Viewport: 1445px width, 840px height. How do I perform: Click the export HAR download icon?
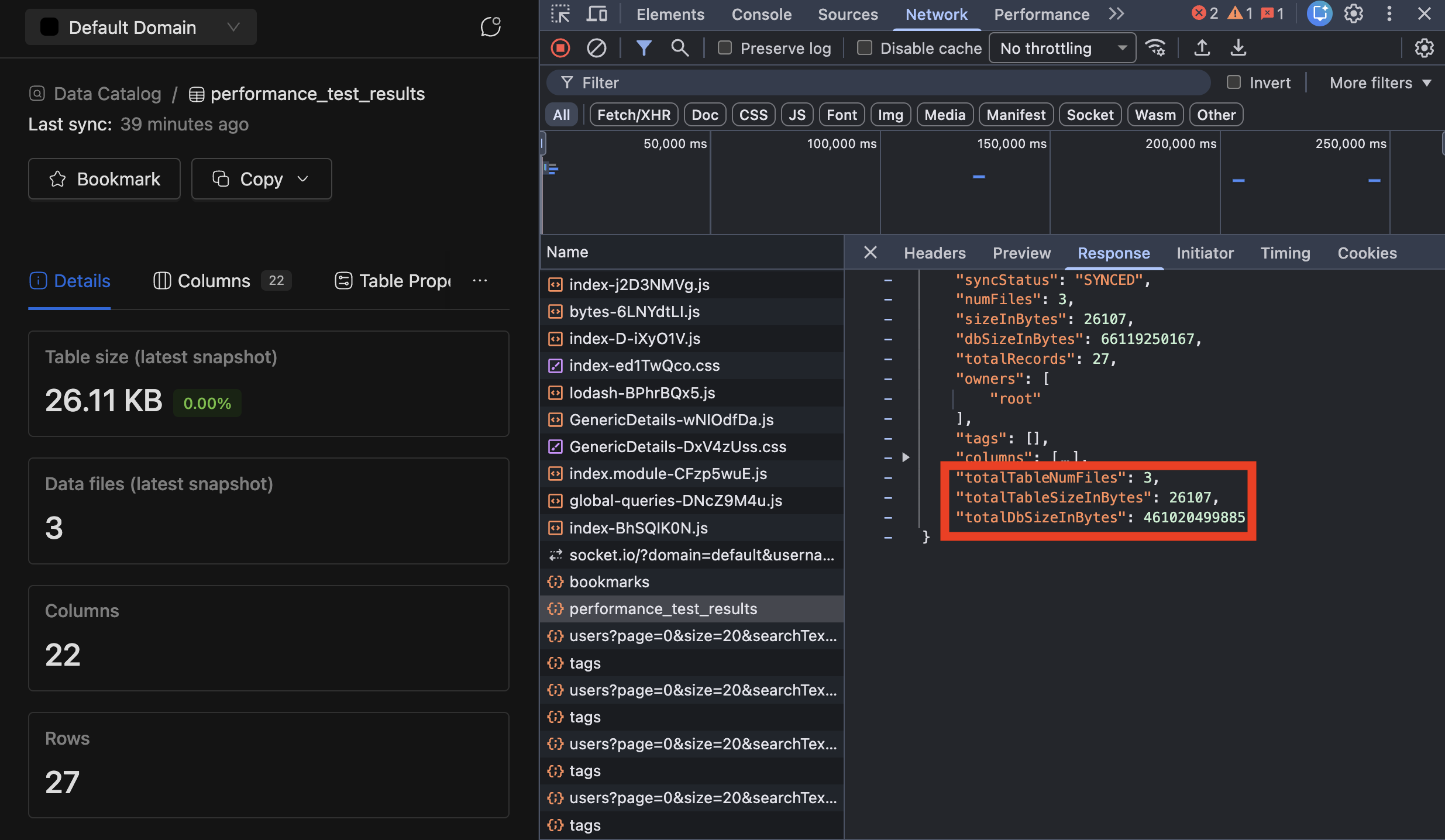pyautogui.click(x=1238, y=48)
